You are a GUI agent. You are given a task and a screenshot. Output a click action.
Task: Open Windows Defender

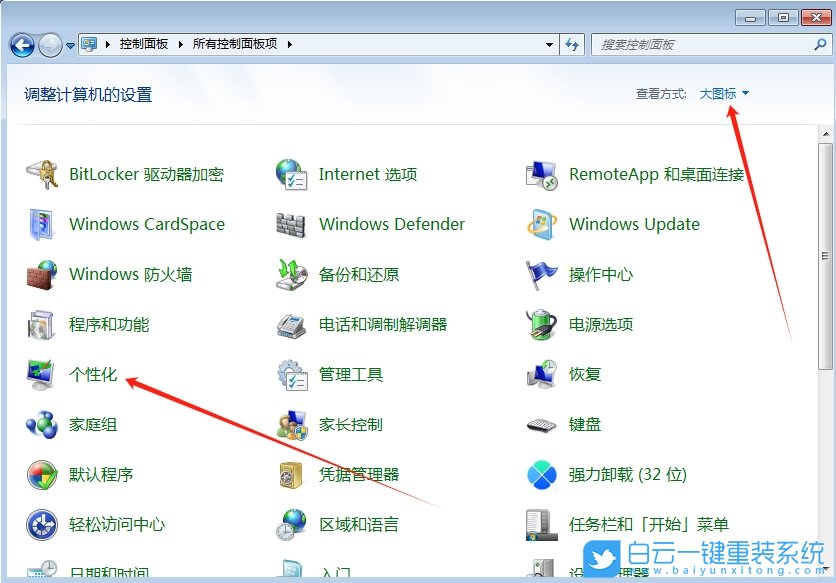click(x=390, y=223)
